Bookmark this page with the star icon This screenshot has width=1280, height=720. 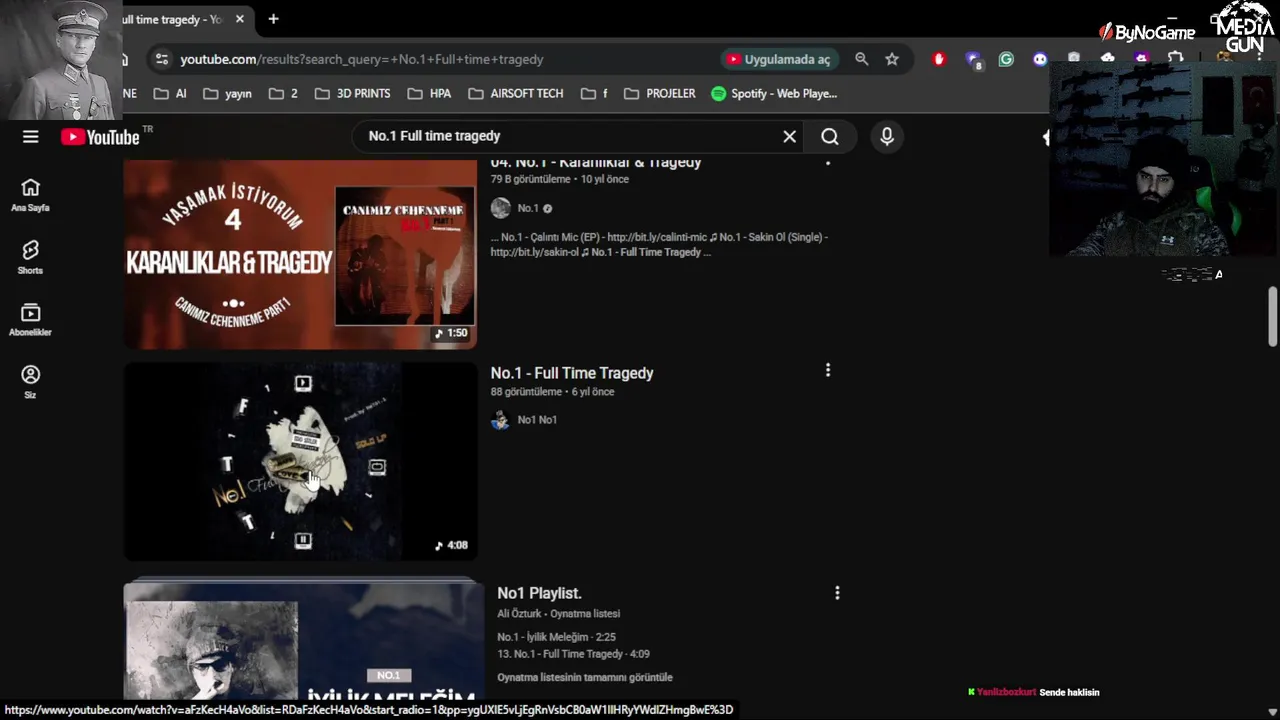click(892, 59)
